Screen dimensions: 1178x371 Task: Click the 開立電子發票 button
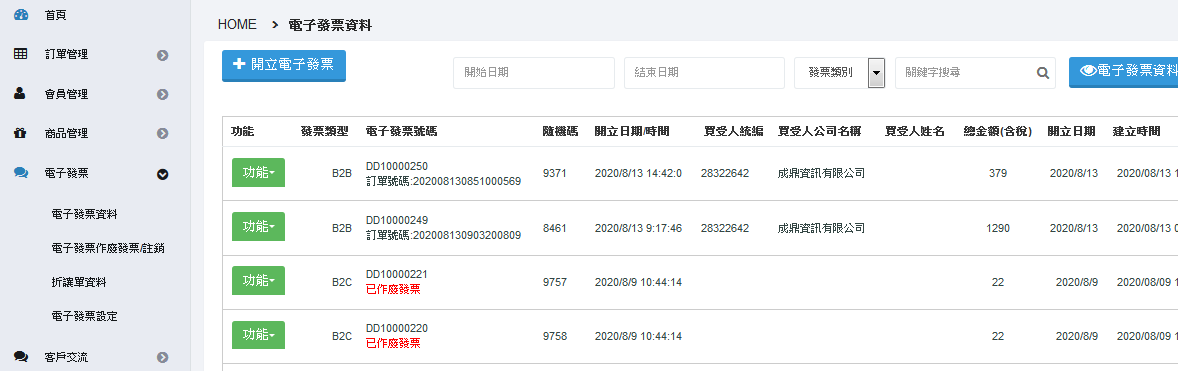pyautogui.click(x=284, y=65)
